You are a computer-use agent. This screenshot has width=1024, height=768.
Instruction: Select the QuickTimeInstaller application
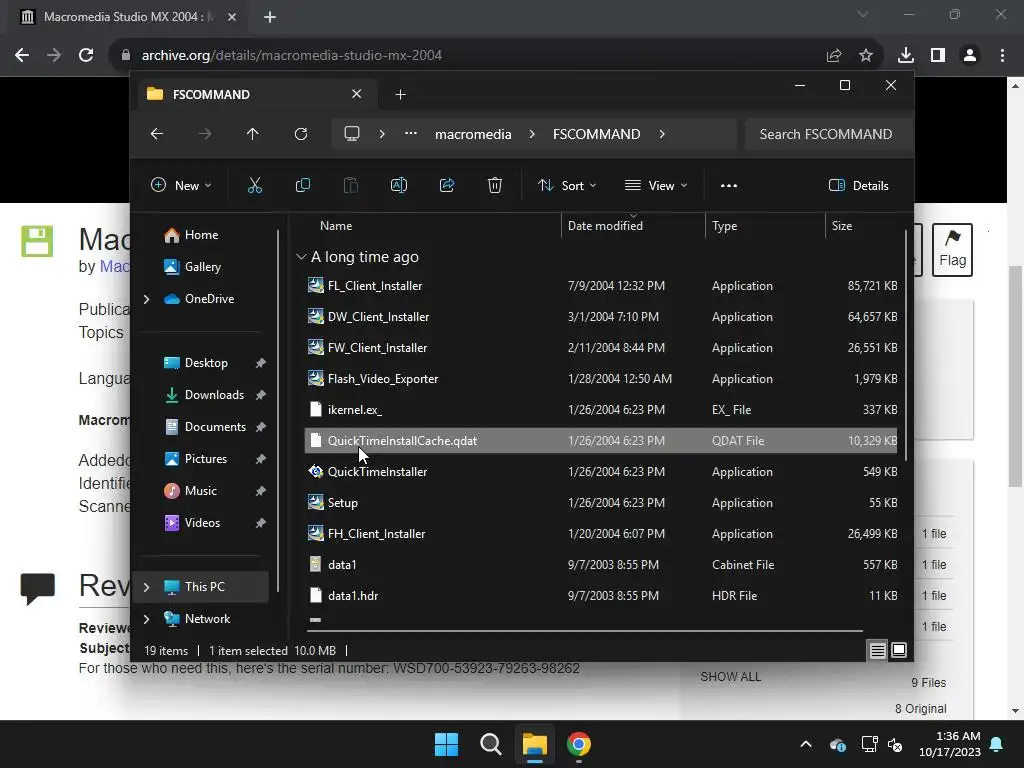pyautogui.click(x=601, y=472)
